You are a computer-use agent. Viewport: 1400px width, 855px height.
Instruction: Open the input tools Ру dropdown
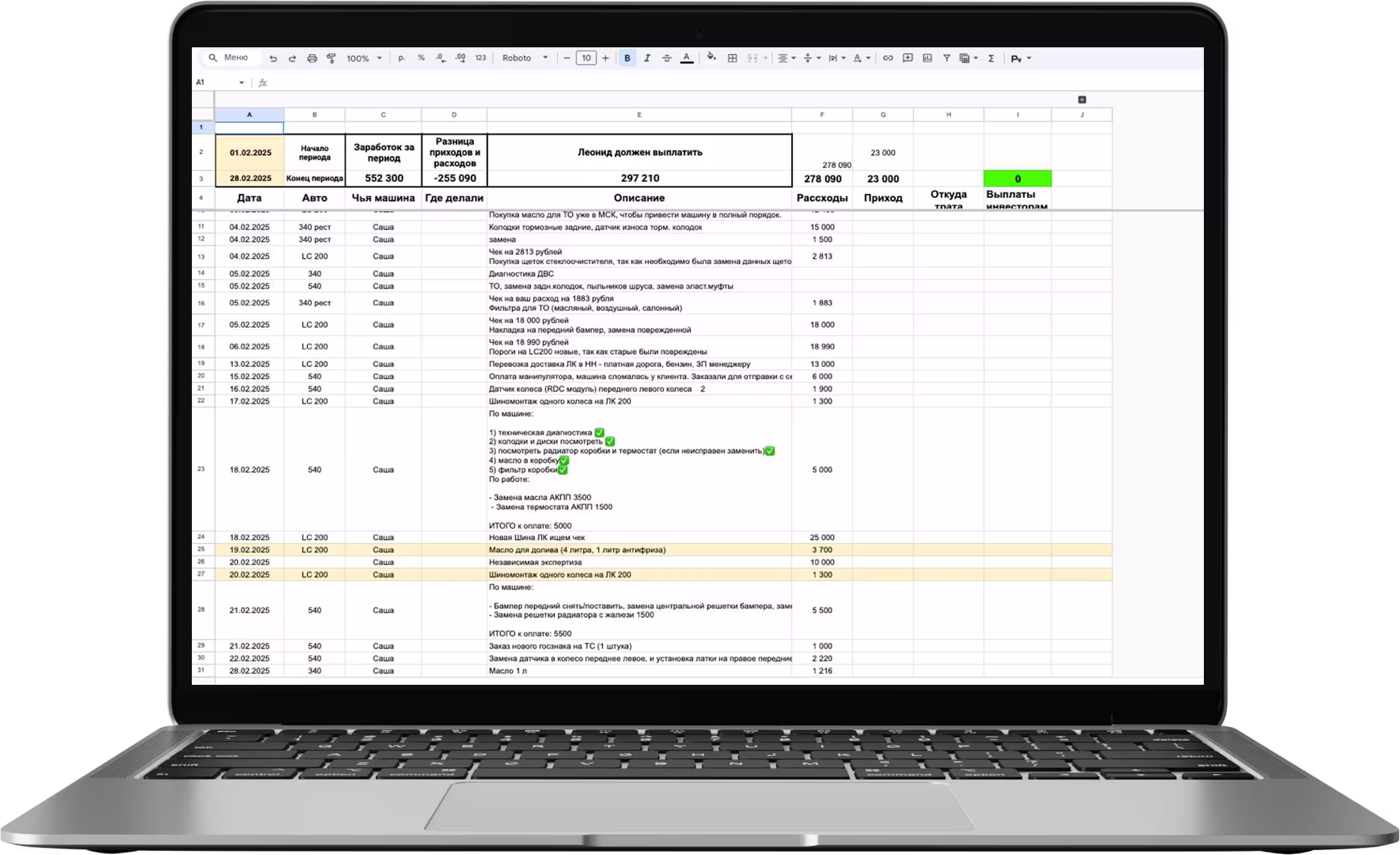point(1021,58)
